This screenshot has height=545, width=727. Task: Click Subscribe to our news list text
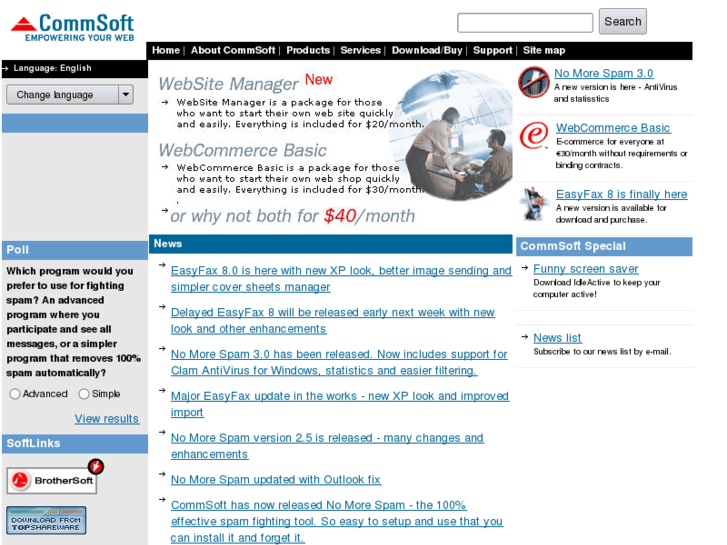602,352
